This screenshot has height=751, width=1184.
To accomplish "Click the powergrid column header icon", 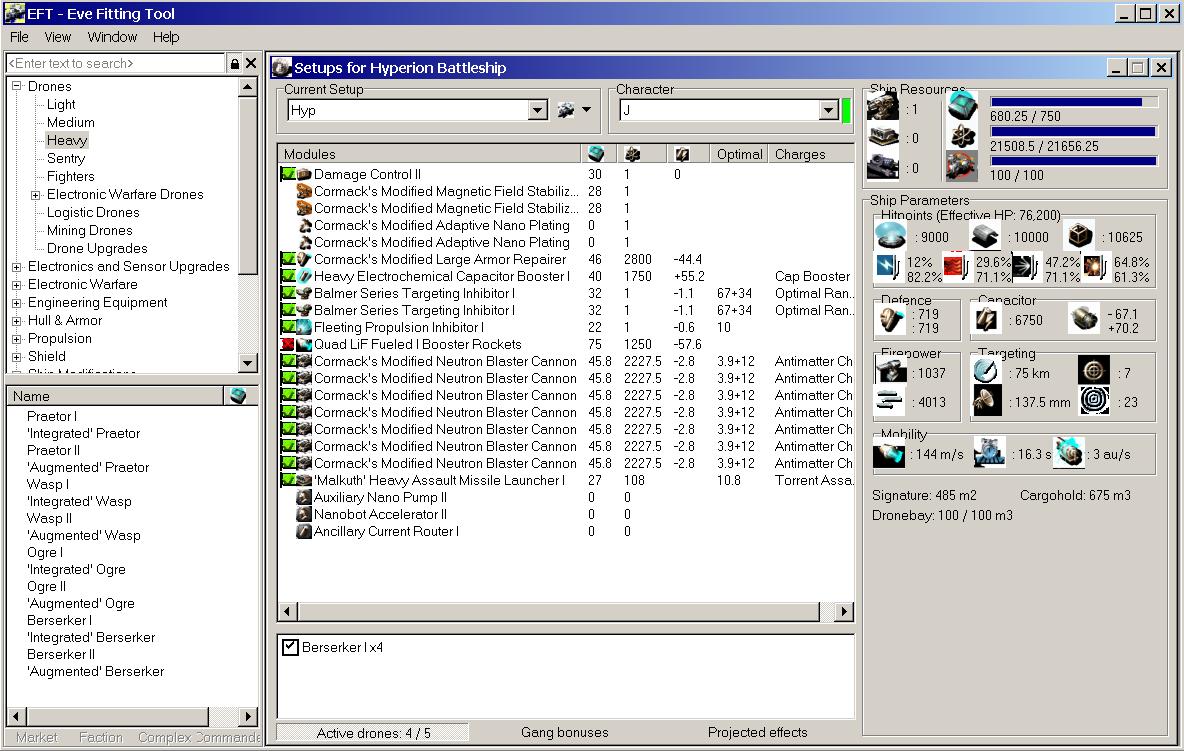I will coord(633,154).
